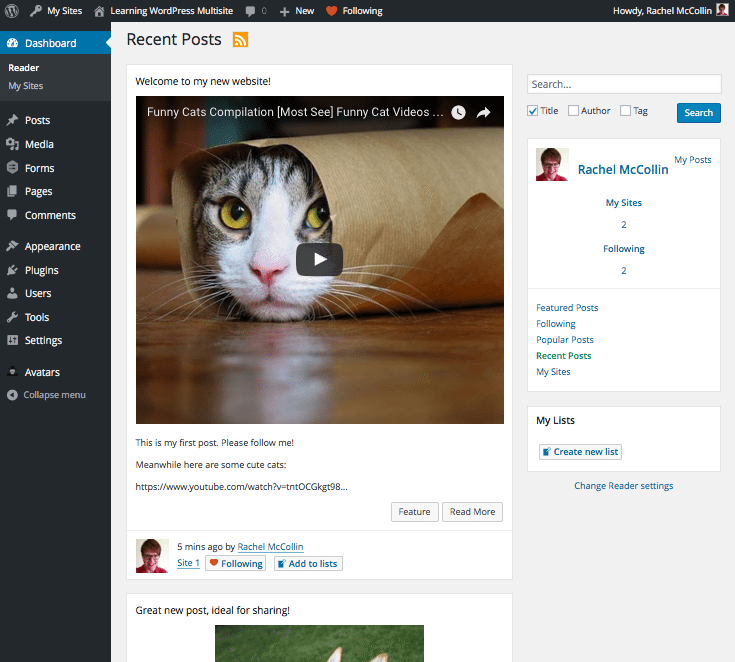Click the Forms icon in sidebar

click(x=13, y=167)
